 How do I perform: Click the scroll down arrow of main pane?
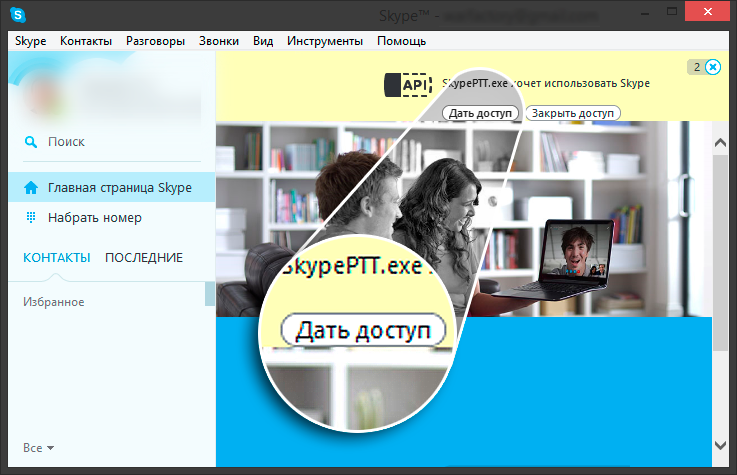coord(720,444)
